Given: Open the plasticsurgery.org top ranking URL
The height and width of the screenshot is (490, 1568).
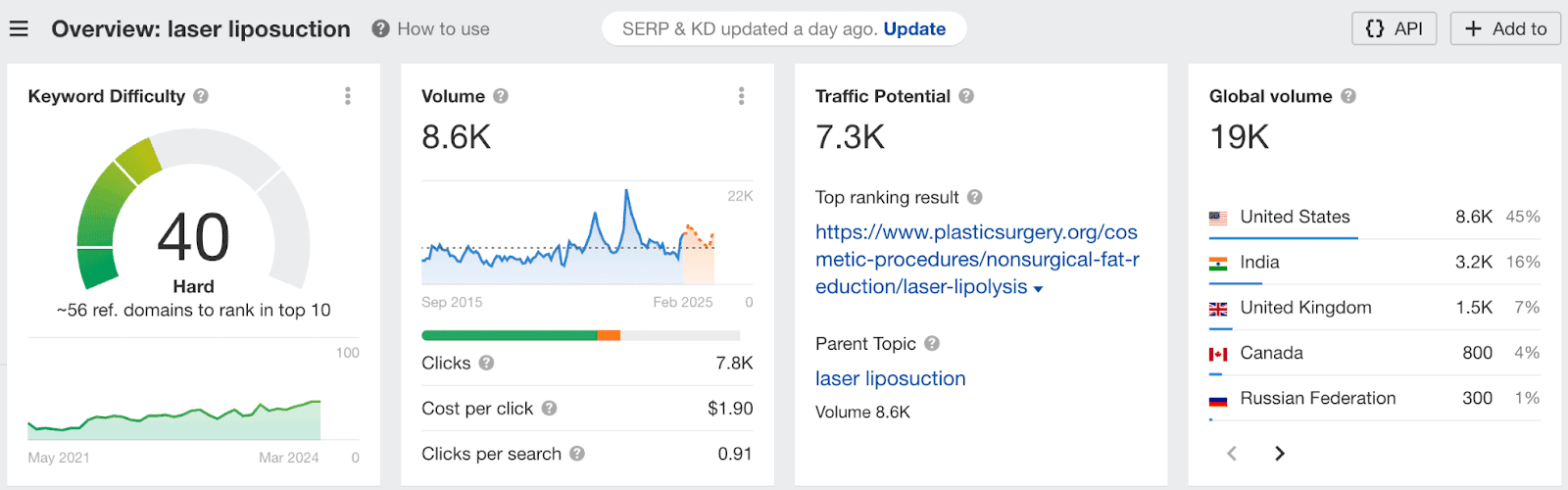Looking at the screenshot, I should coord(977,260).
